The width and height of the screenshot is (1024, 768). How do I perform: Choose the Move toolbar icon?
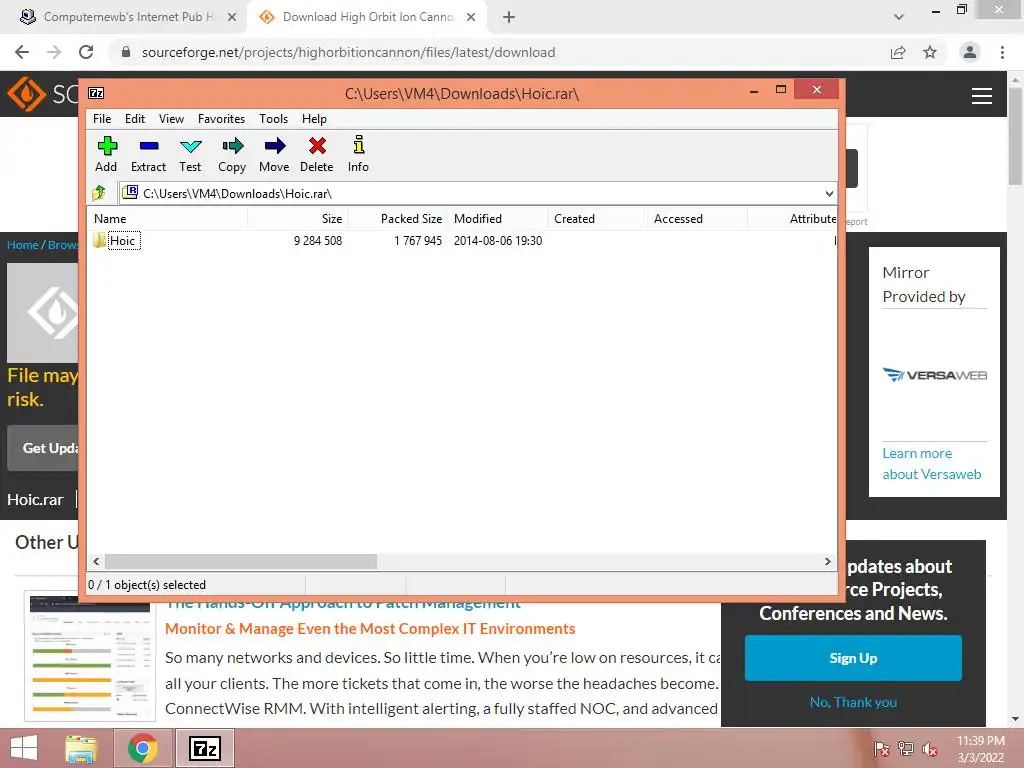pos(274,146)
